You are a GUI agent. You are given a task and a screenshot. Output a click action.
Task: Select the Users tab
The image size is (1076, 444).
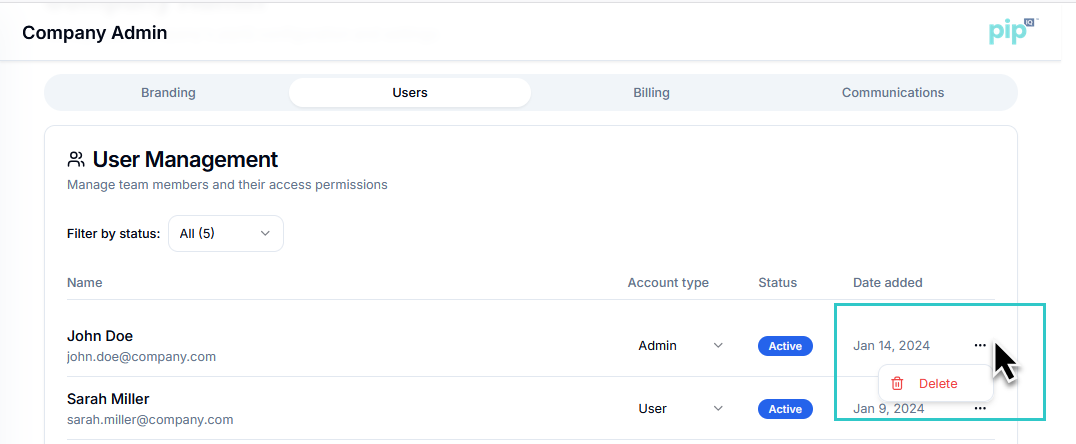(410, 93)
